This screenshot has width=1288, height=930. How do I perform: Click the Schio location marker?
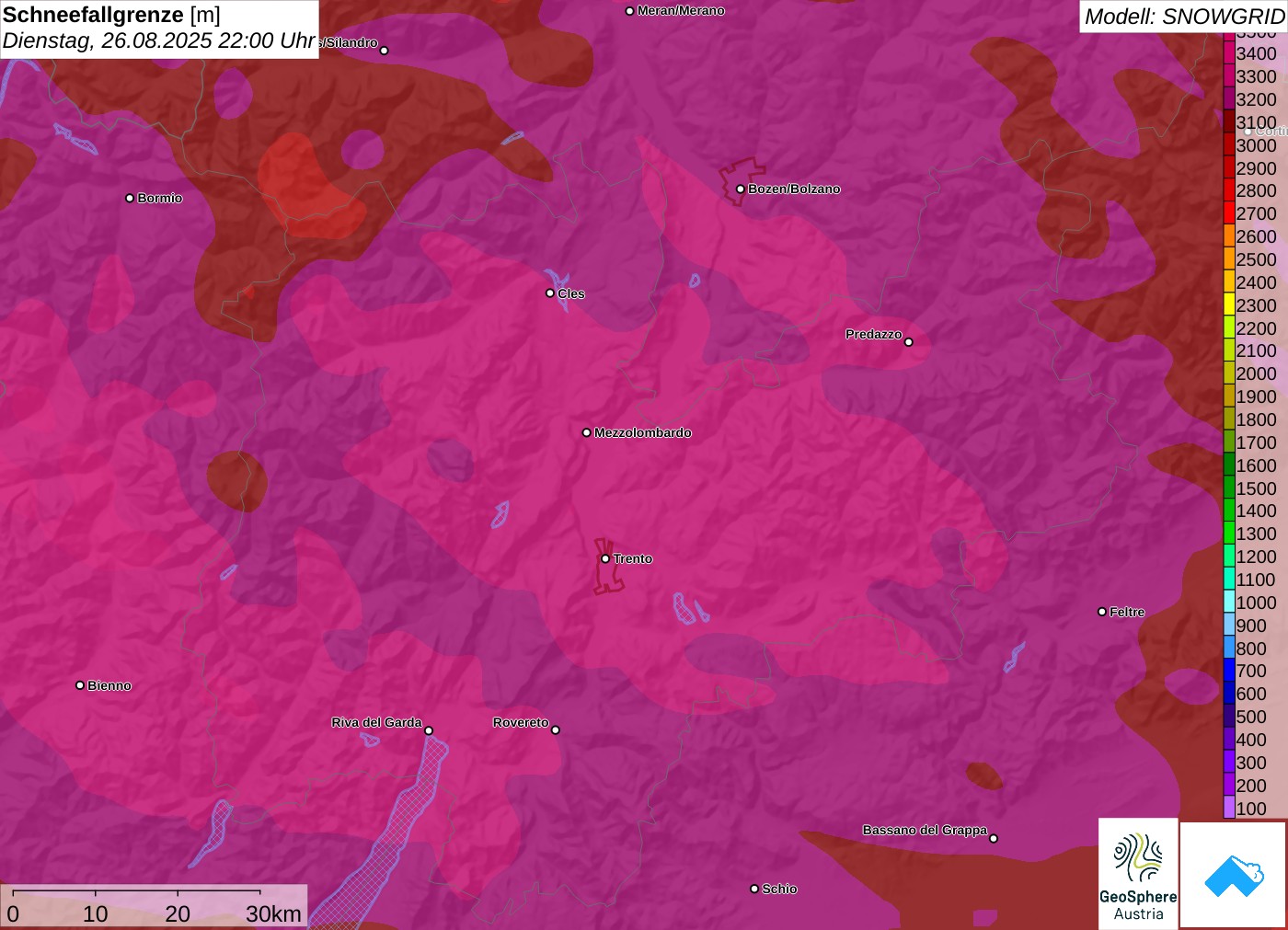point(754,889)
